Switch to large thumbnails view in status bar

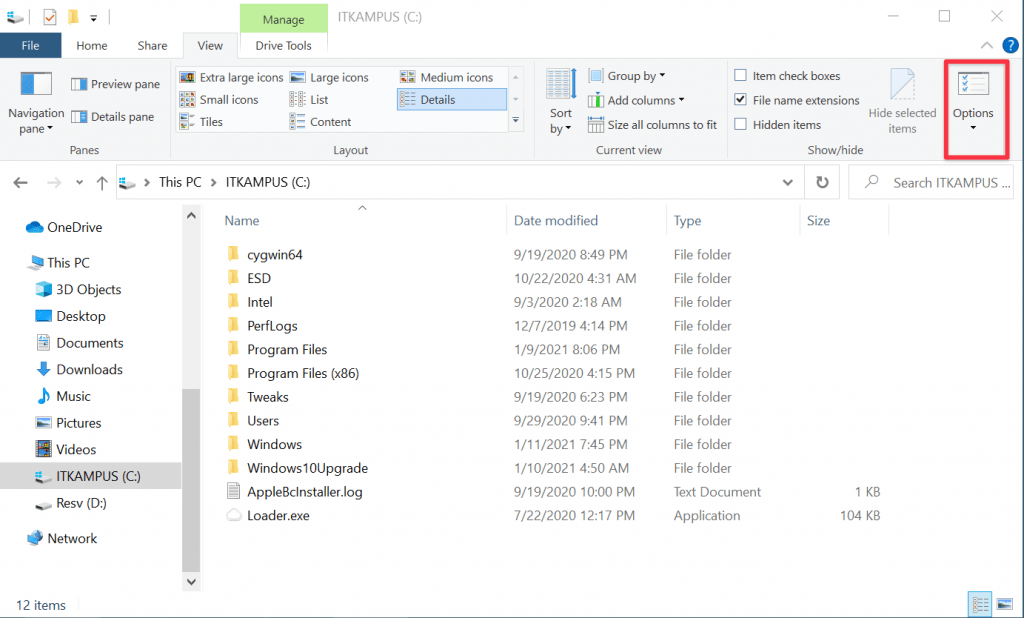(1005, 605)
